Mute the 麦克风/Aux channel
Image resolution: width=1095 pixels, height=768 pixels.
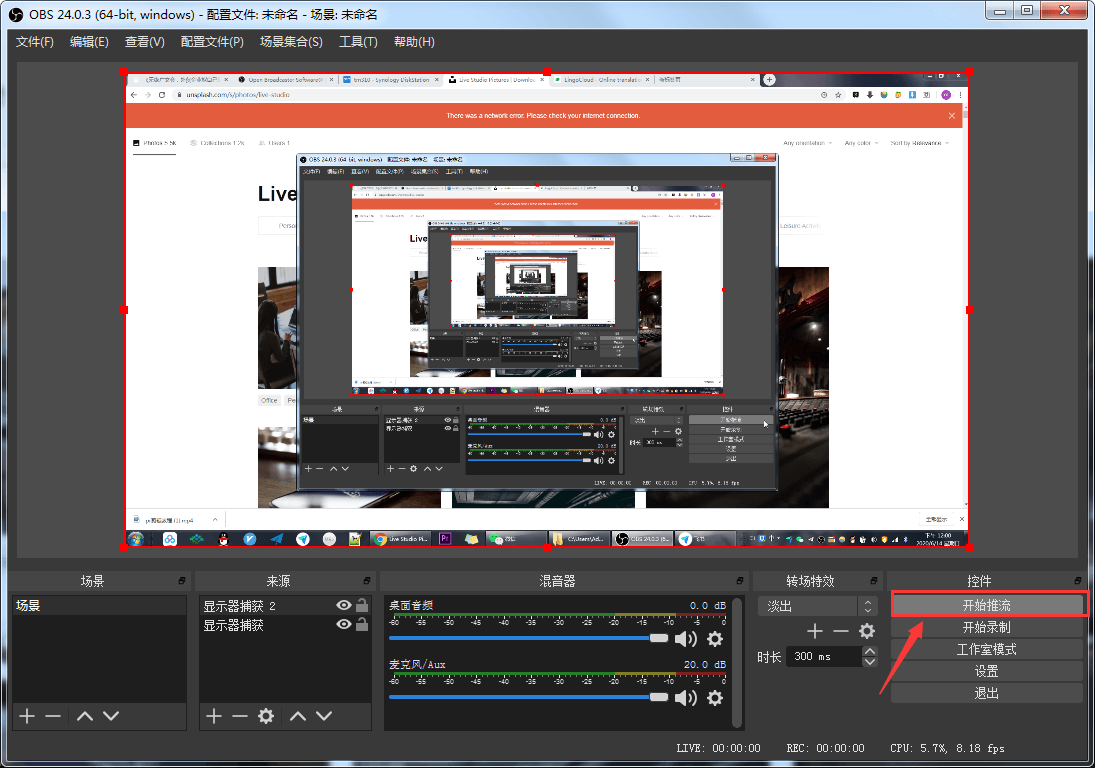pyautogui.click(x=686, y=698)
